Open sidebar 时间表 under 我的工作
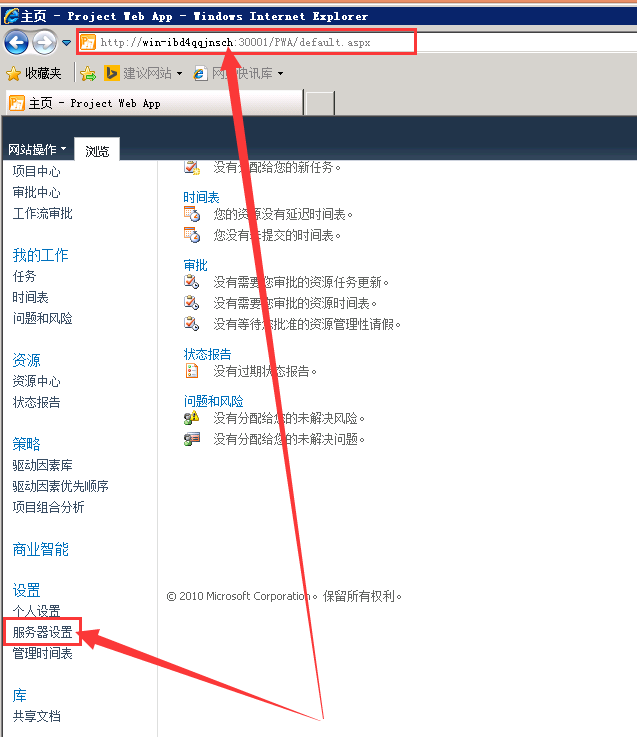Screen dimensions: 637x737 click(x=31, y=297)
